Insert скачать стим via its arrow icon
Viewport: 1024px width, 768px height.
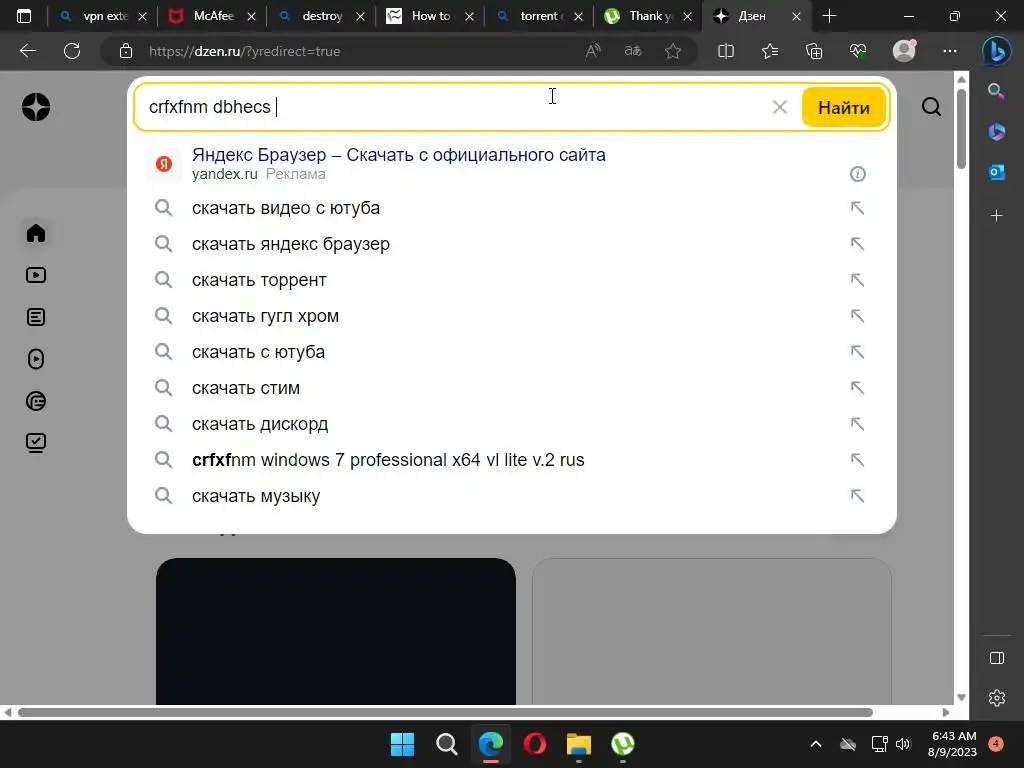[x=857, y=388]
